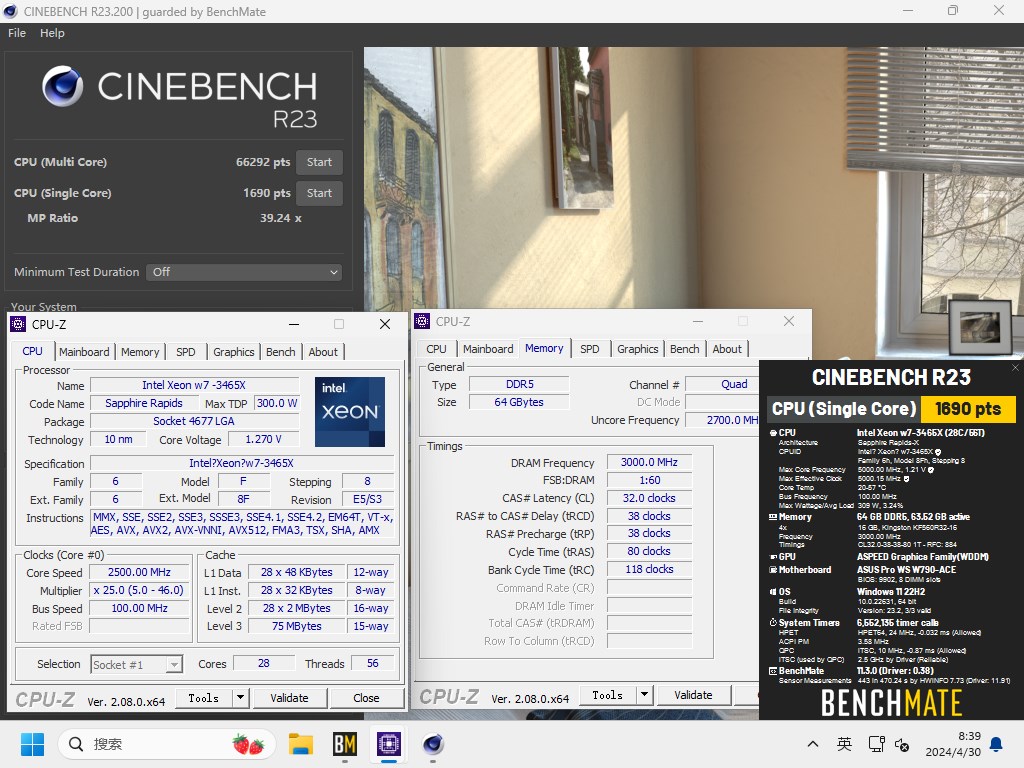Click the Multi Core score 66292 pts
Screen dimensions: 1024x768
pyautogui.click(x=263, y=162)
